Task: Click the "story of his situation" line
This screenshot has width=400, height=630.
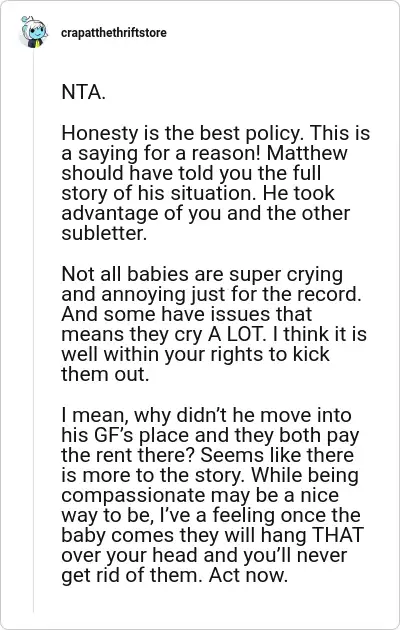Action: coord(198,193)
